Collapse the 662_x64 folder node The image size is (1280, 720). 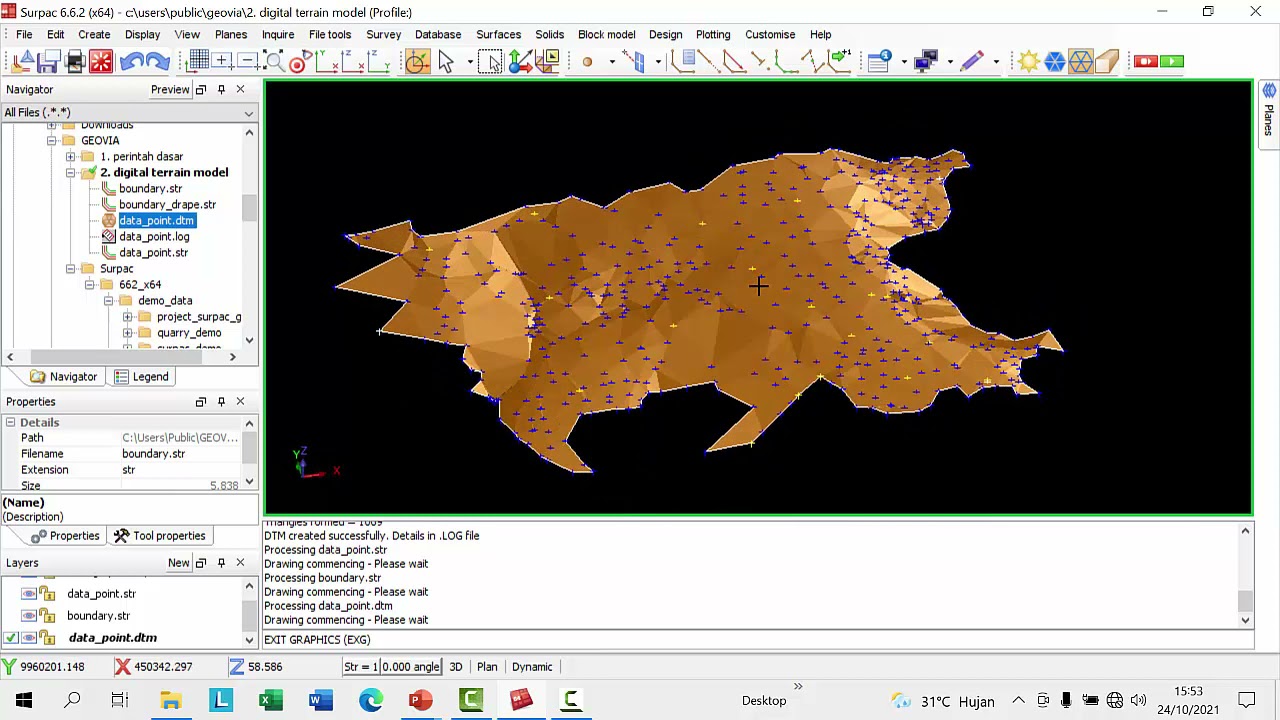[x=89, y=285]
